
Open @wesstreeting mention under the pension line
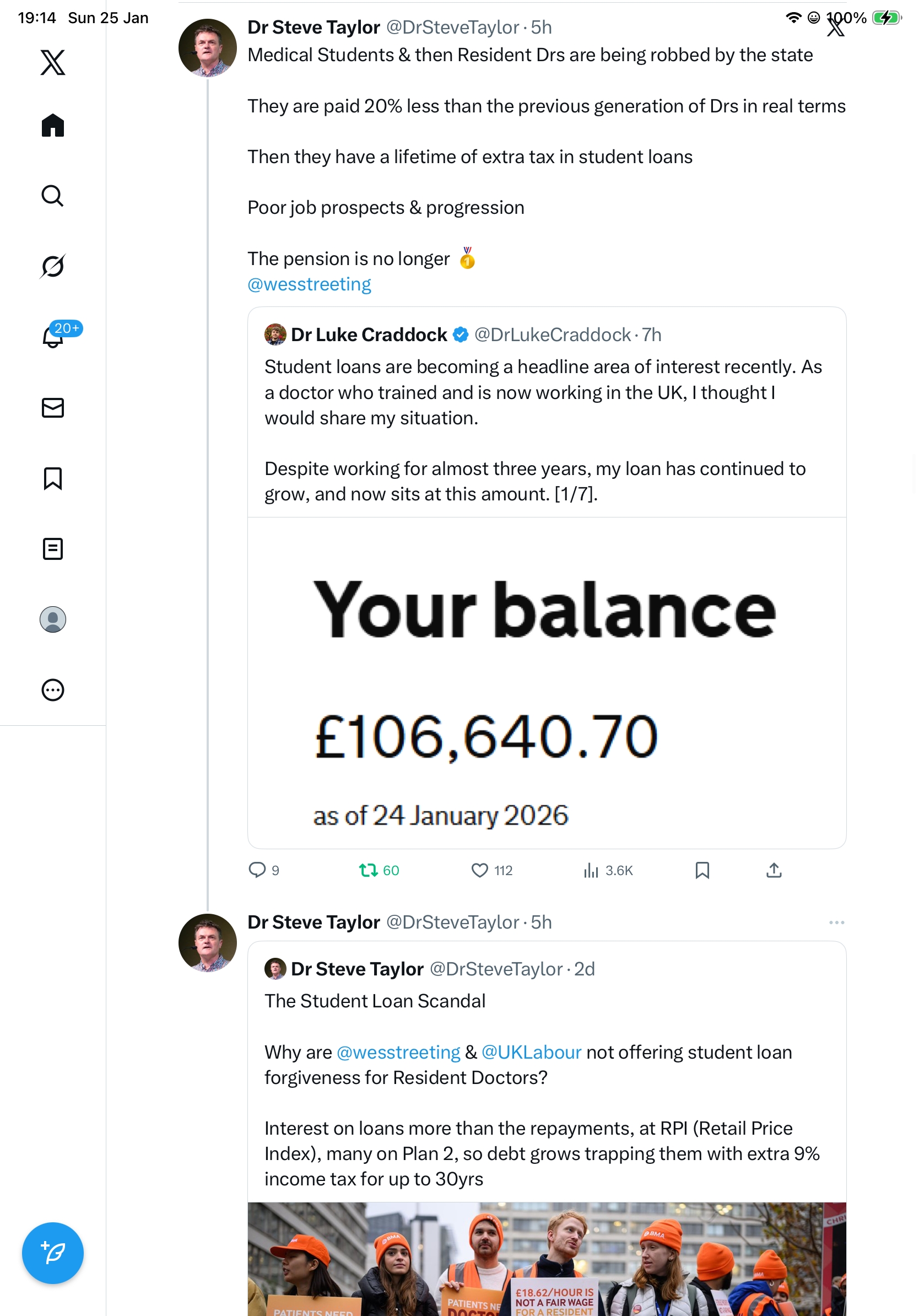309,284
